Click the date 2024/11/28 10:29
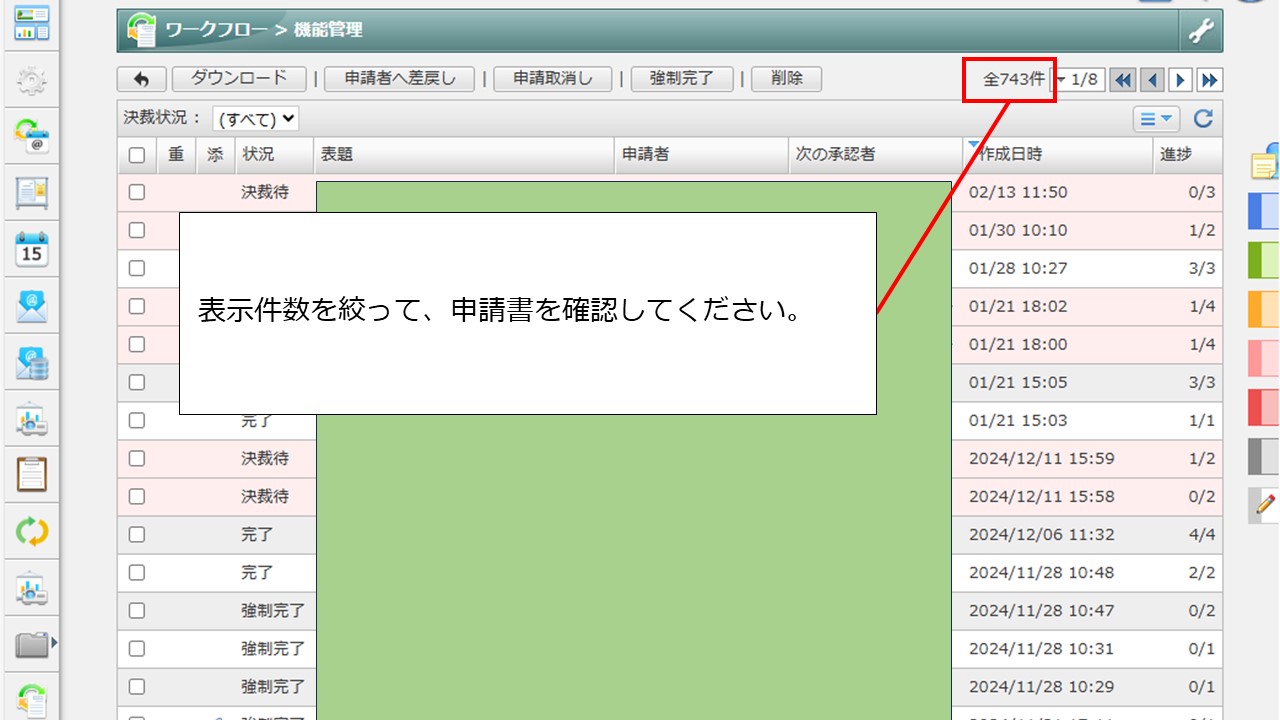Screen dimensions: 1280x720 click(1041, 686)
